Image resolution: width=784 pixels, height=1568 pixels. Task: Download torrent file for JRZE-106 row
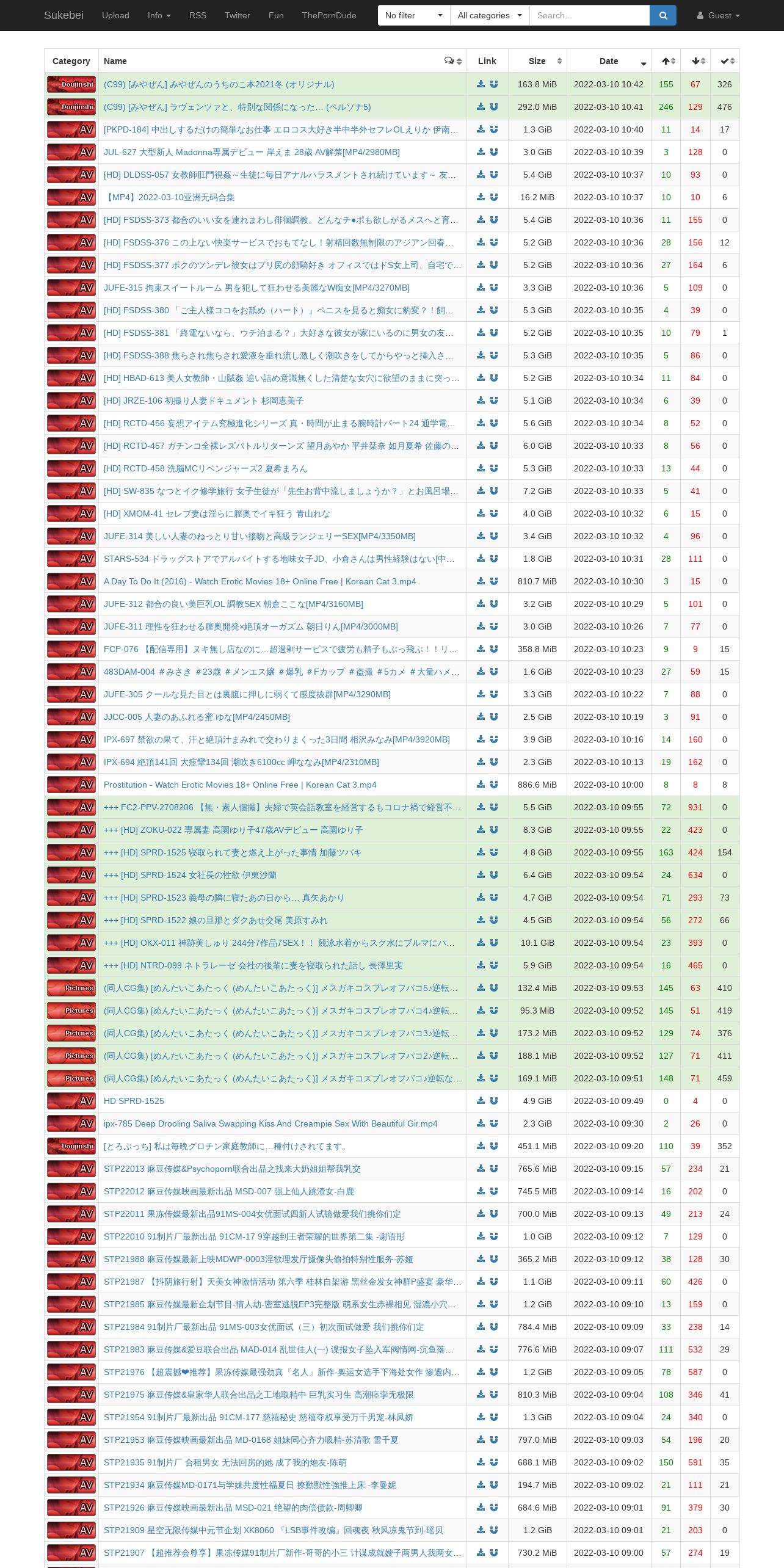(x=481, y=401)
